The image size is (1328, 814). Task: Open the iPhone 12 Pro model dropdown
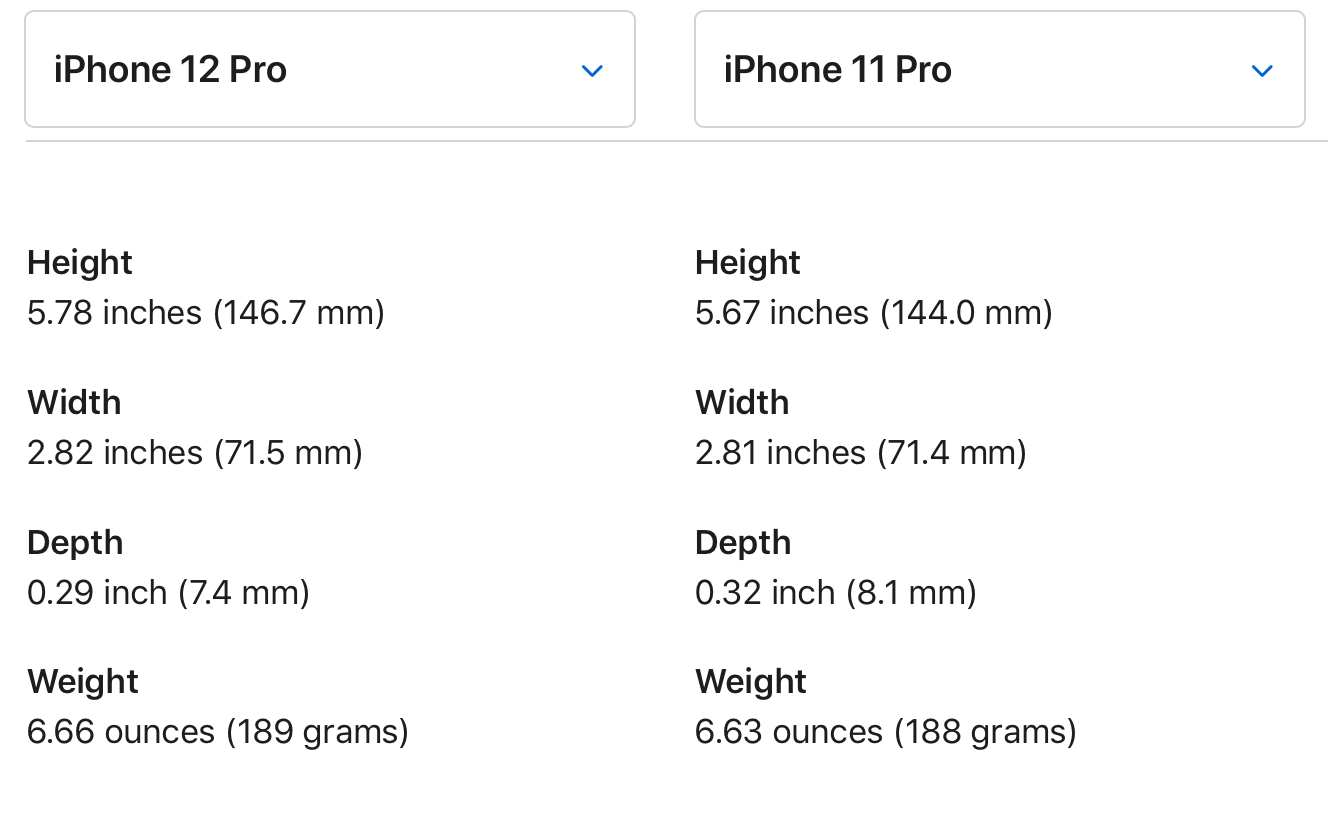(x=330, y=69)
